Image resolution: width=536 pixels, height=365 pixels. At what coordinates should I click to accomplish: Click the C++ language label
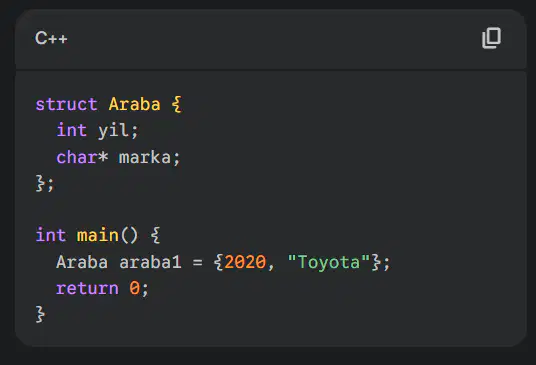[x=51, y=38]
